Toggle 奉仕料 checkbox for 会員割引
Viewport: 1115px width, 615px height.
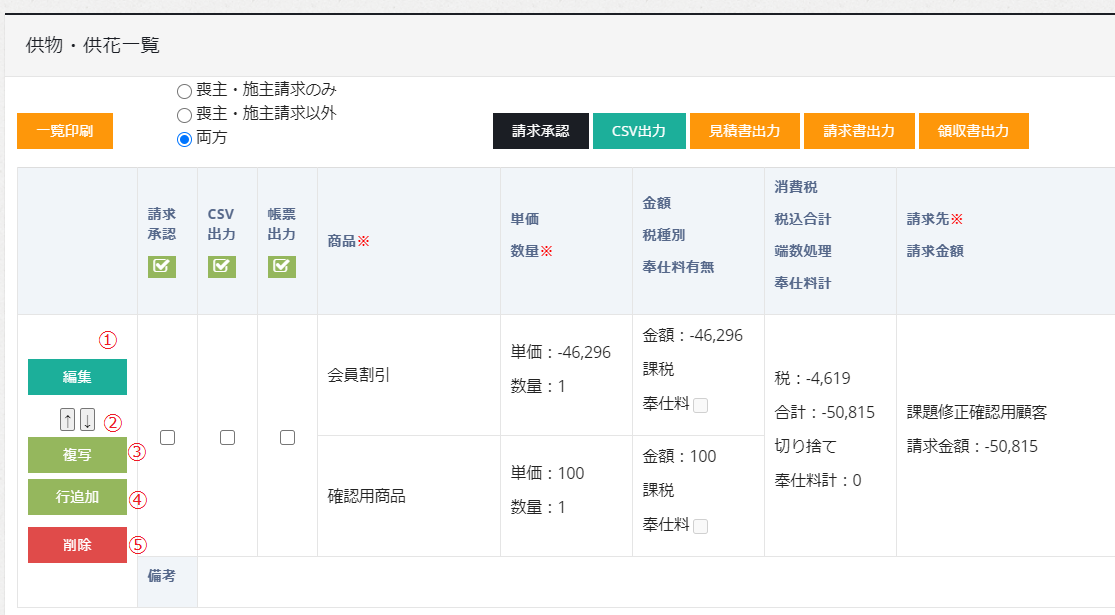(x=701, y=405)
